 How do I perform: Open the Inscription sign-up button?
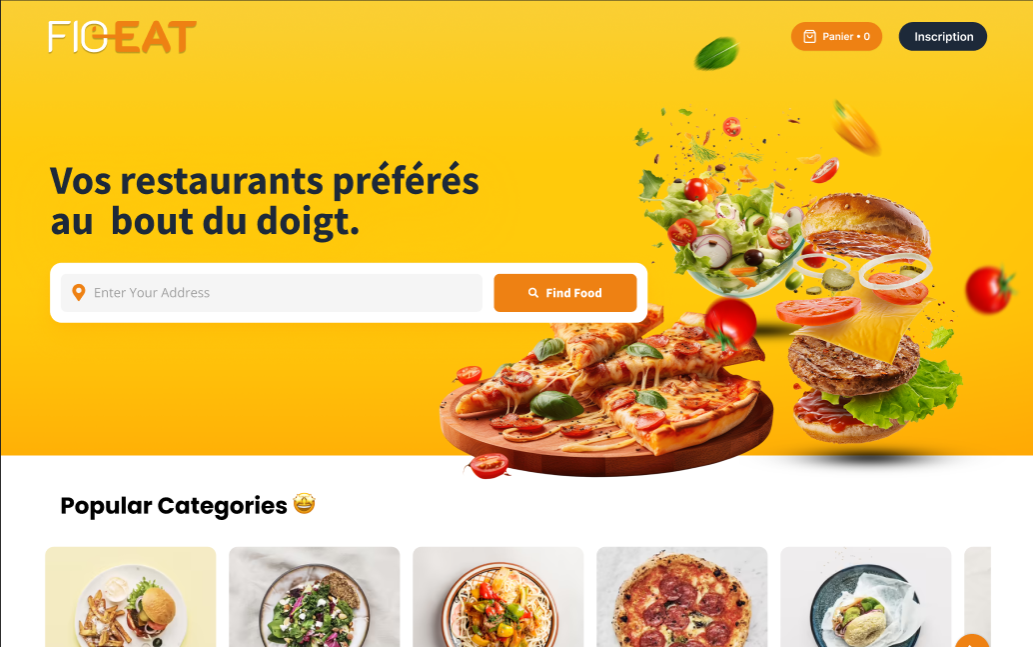(943, 37)
